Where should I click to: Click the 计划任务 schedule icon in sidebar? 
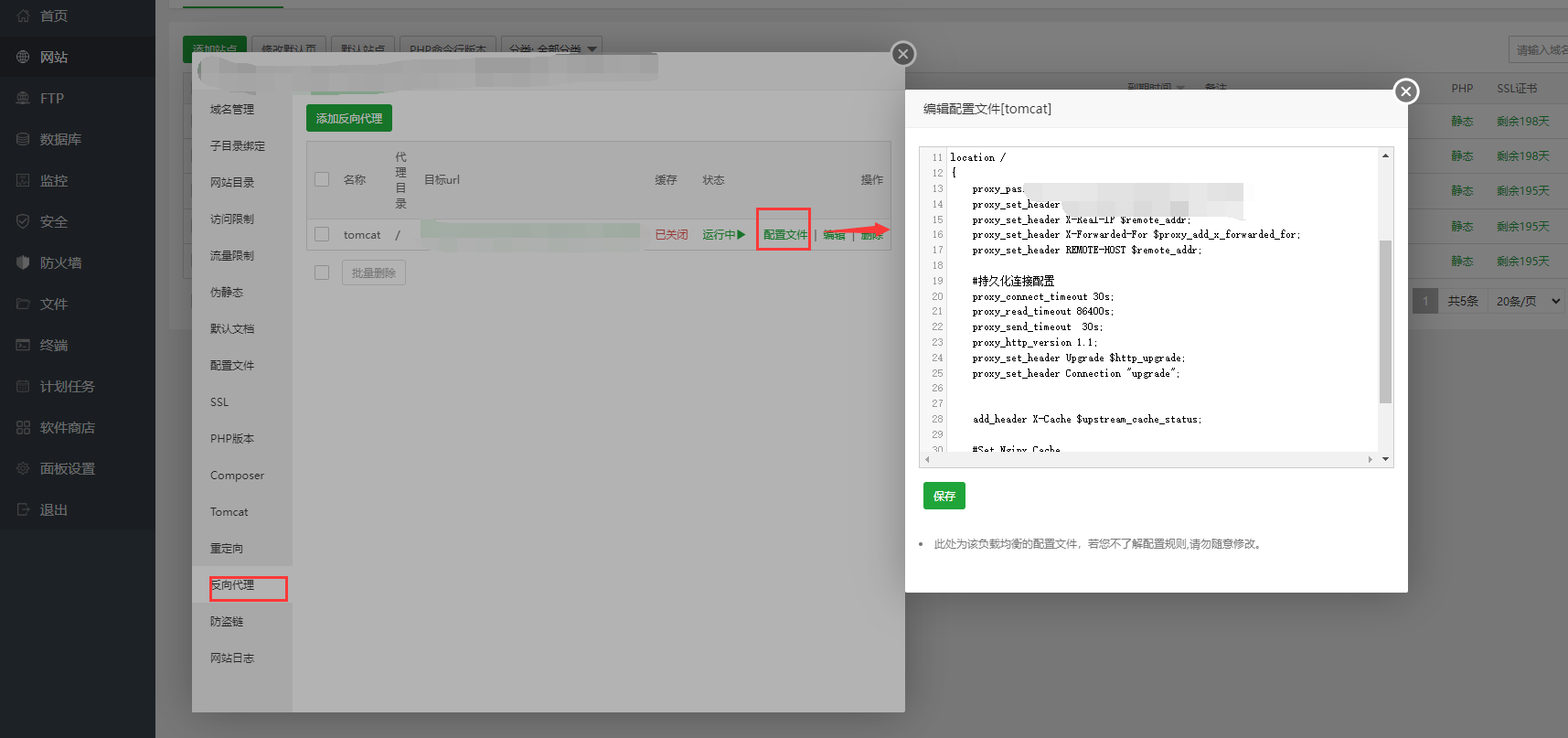coord(23,386)
